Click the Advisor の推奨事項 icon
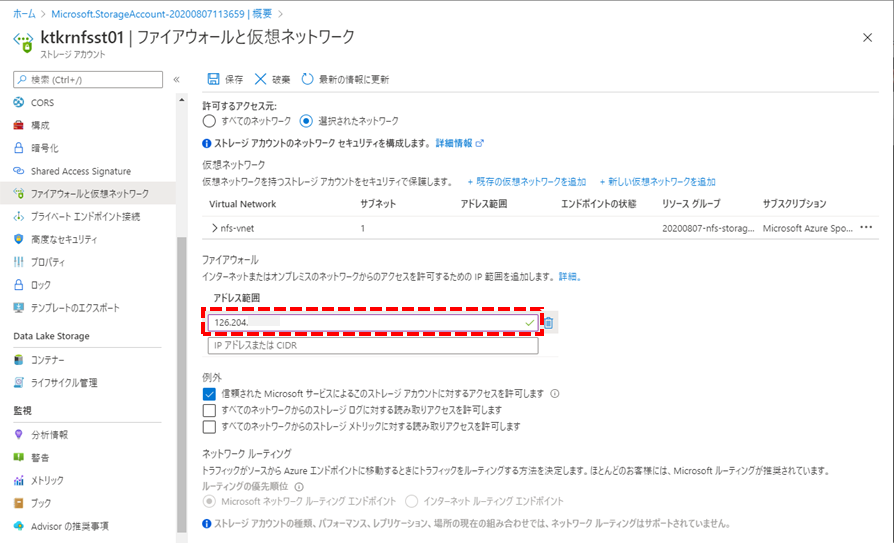The image size is (894, 543). pos(19,526)
